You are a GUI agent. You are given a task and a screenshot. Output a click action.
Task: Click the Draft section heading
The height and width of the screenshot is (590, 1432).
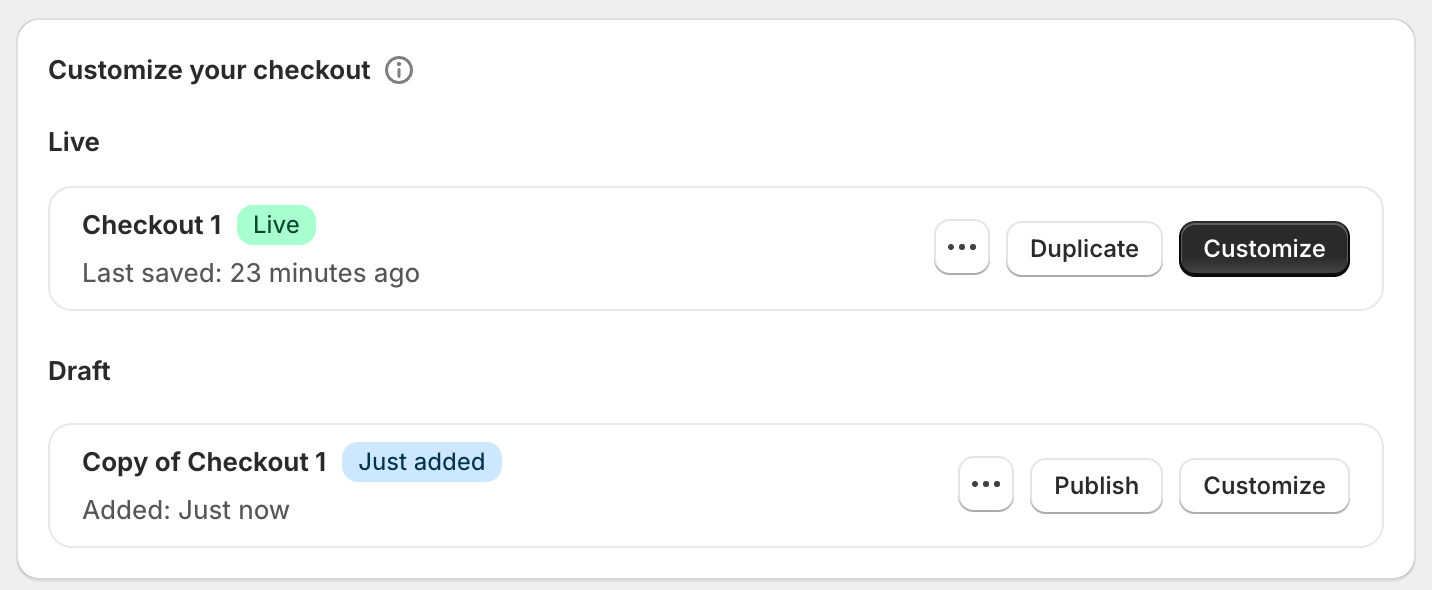click(x=79, y=370)
